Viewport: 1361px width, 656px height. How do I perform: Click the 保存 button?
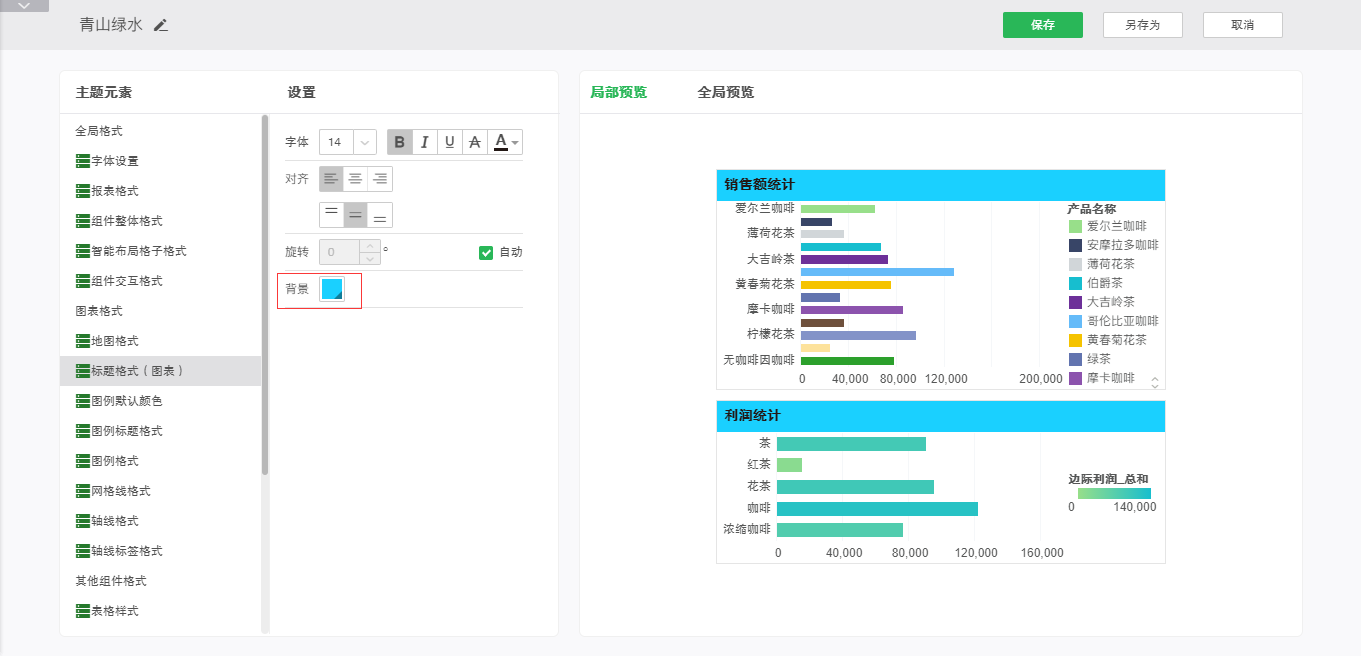[x=1042, y=25]
